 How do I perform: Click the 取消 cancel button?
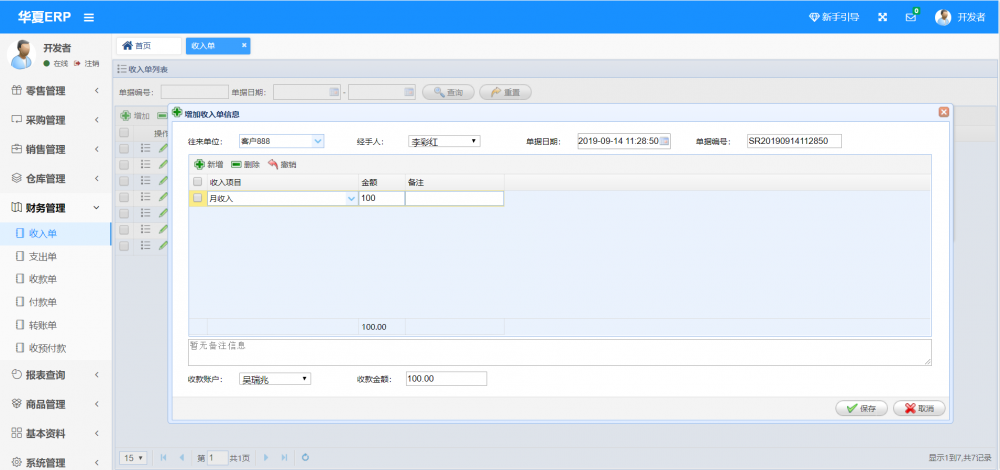point(919,409)
